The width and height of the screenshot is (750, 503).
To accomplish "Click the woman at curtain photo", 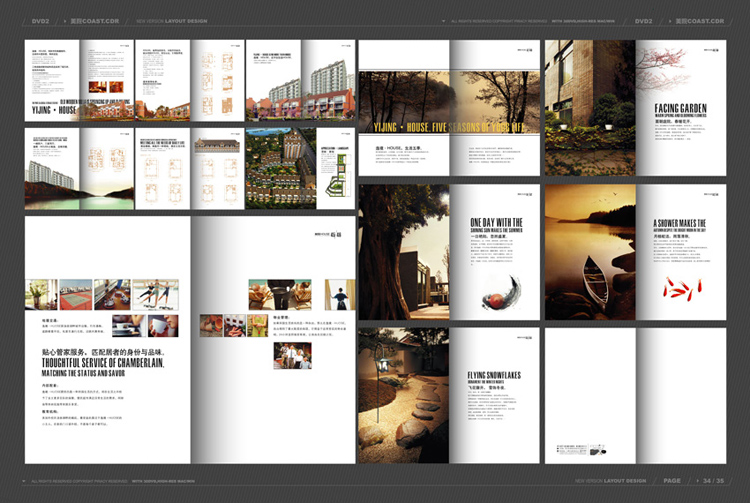I will [340, 295].
